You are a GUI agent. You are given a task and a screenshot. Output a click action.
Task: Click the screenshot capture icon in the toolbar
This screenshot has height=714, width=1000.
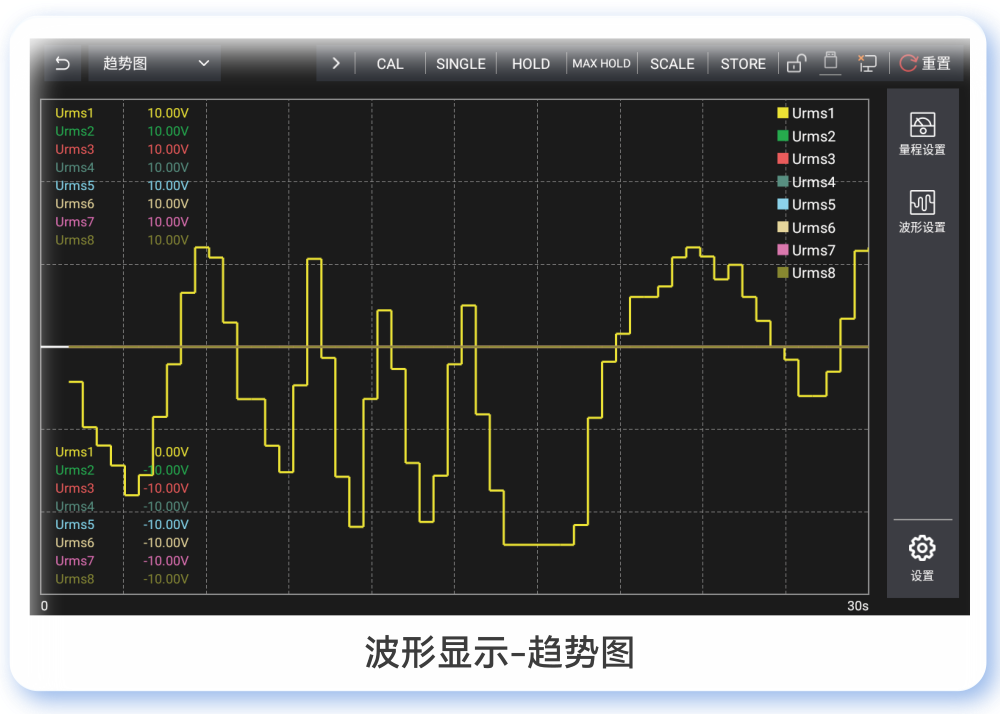[867, 63]
